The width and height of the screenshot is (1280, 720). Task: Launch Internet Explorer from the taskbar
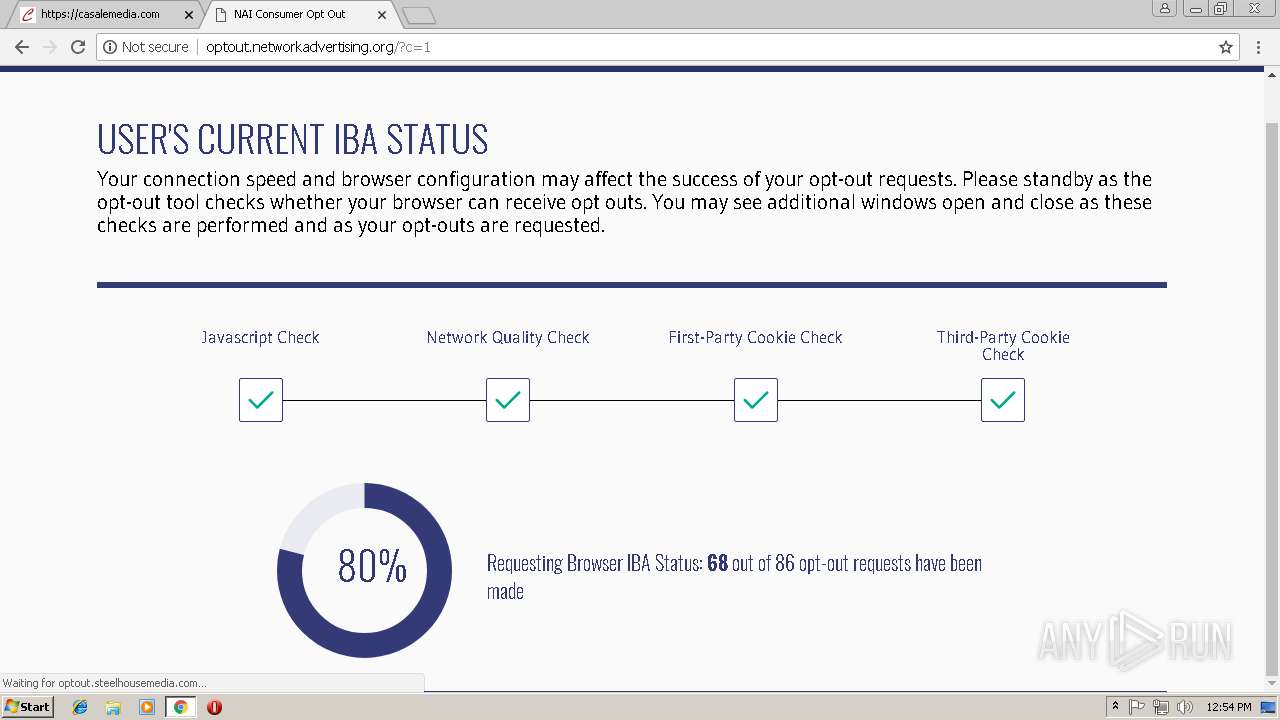(80, 707)
